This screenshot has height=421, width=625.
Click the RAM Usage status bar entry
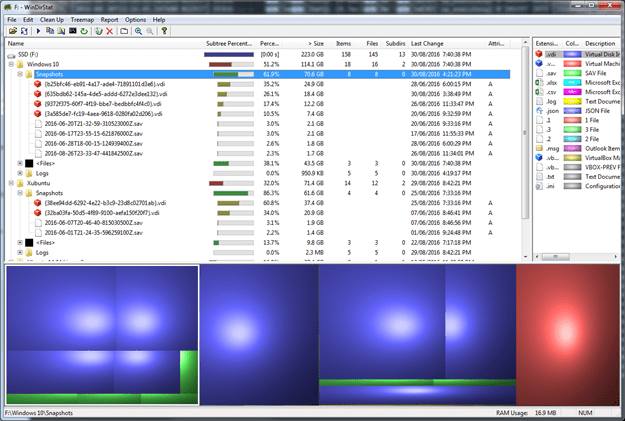526,413
